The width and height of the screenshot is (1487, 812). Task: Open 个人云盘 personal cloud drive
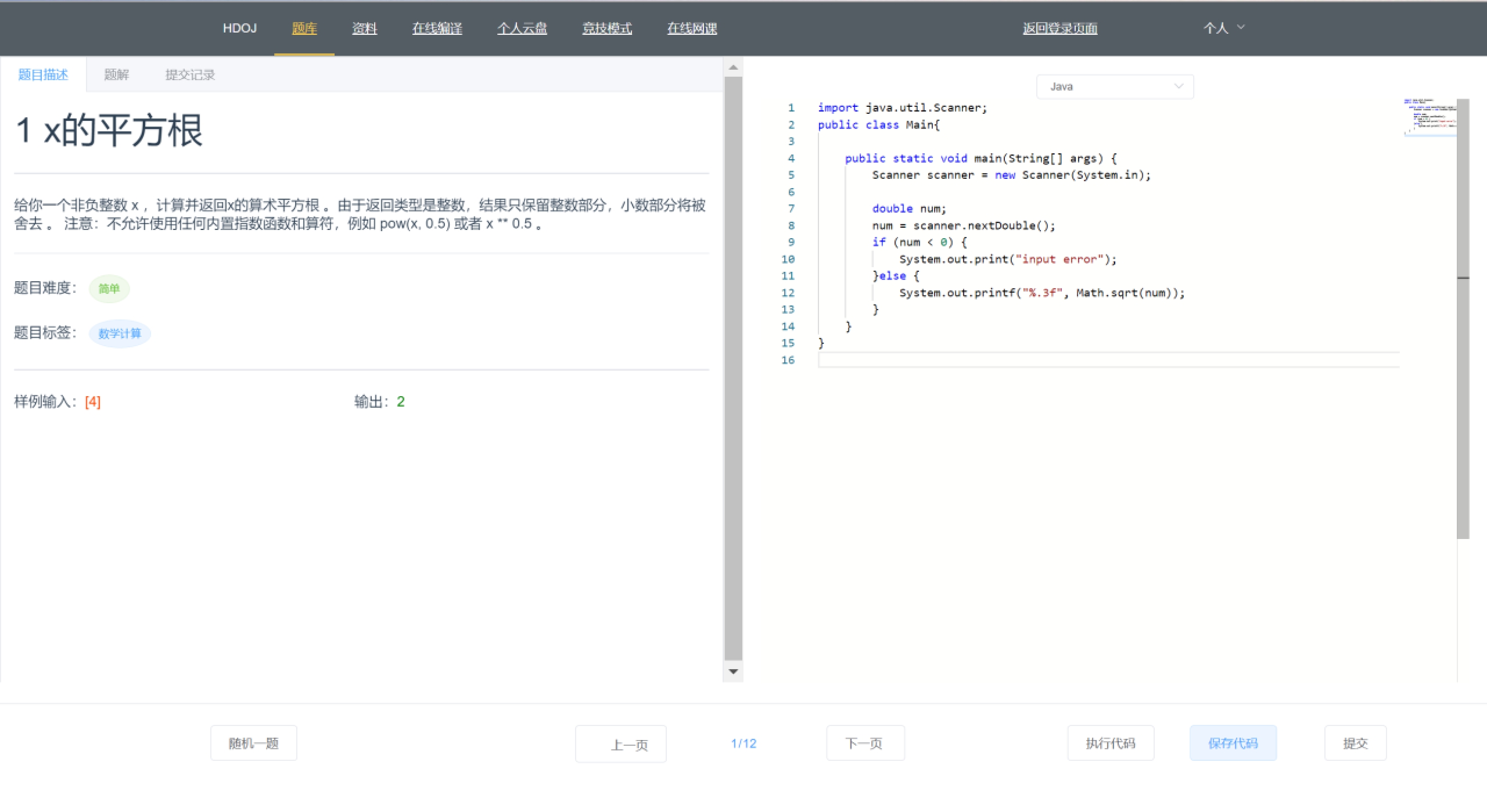[522, 28]
